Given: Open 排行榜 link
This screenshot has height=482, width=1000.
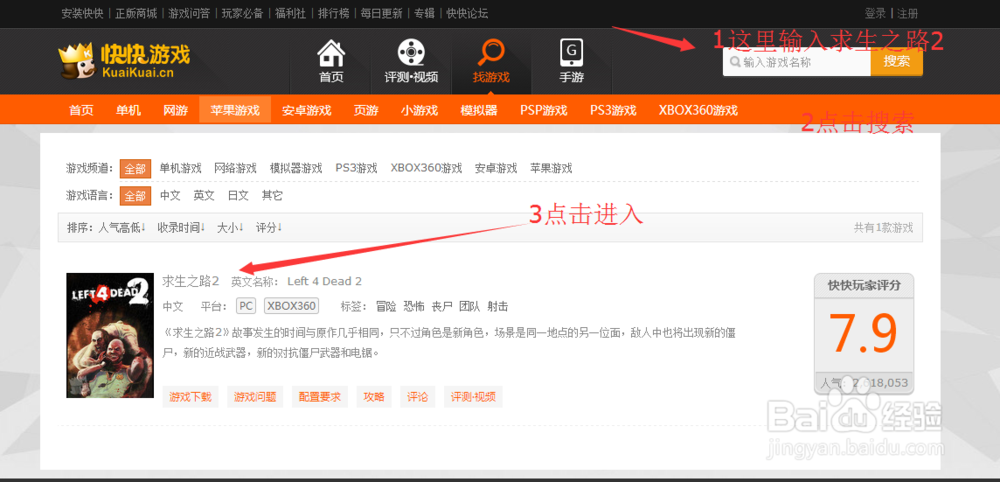Looking at the screenshot, I should click(x=334, y=13).
